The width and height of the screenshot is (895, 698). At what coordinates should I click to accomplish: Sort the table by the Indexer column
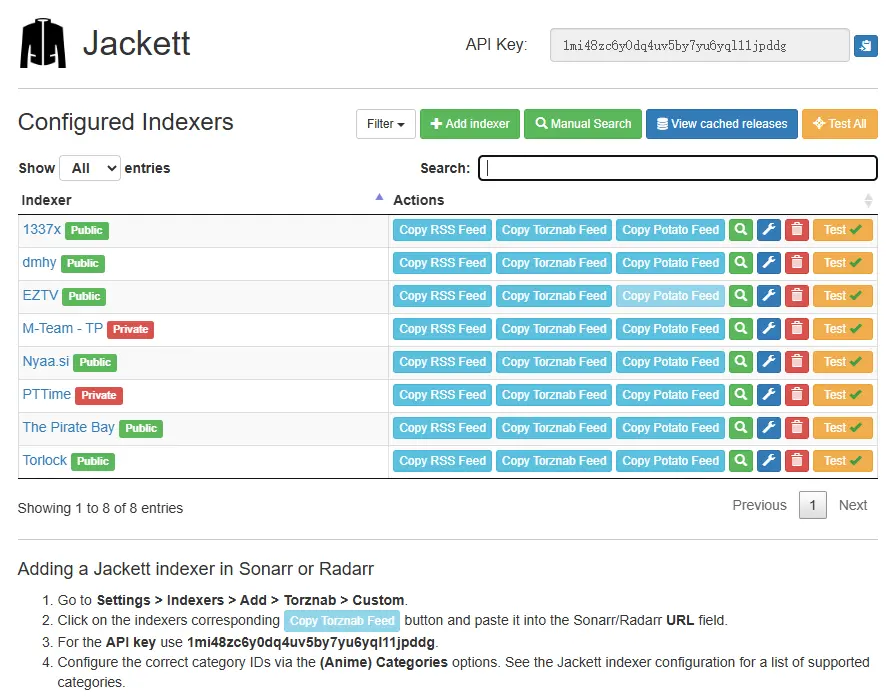200,200
